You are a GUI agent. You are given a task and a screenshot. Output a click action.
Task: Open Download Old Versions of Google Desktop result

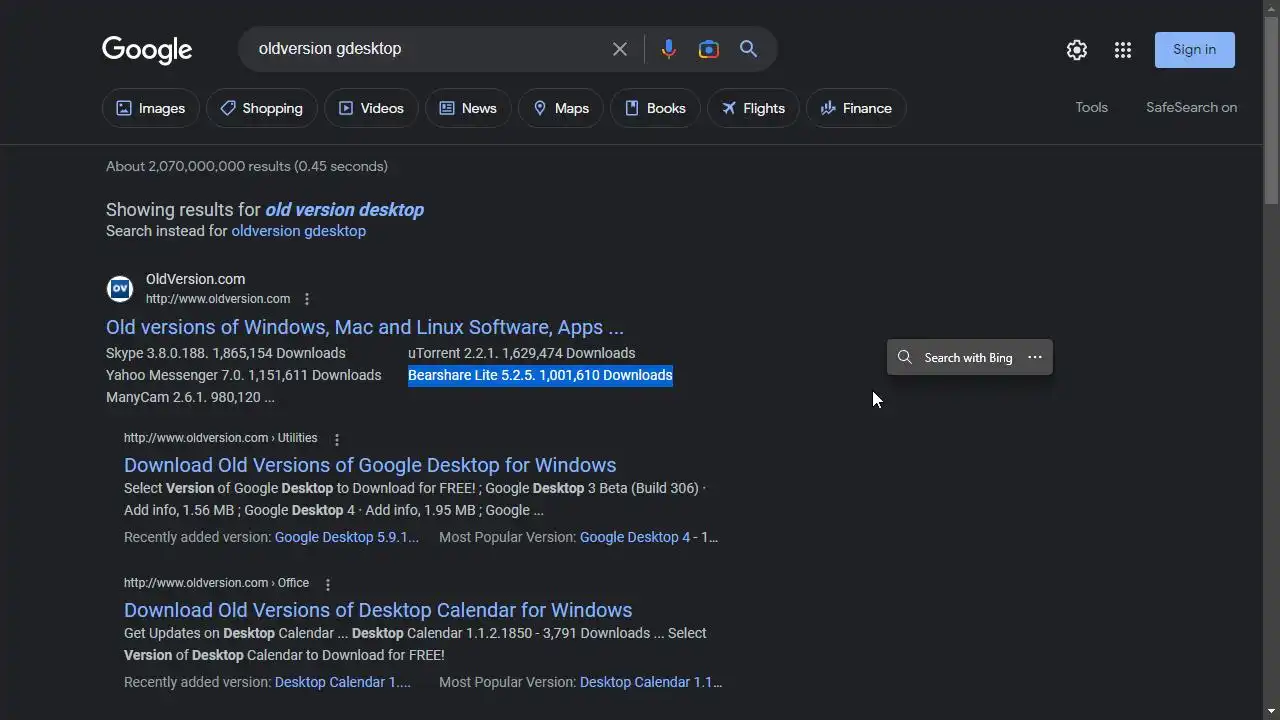pos(370,465)
